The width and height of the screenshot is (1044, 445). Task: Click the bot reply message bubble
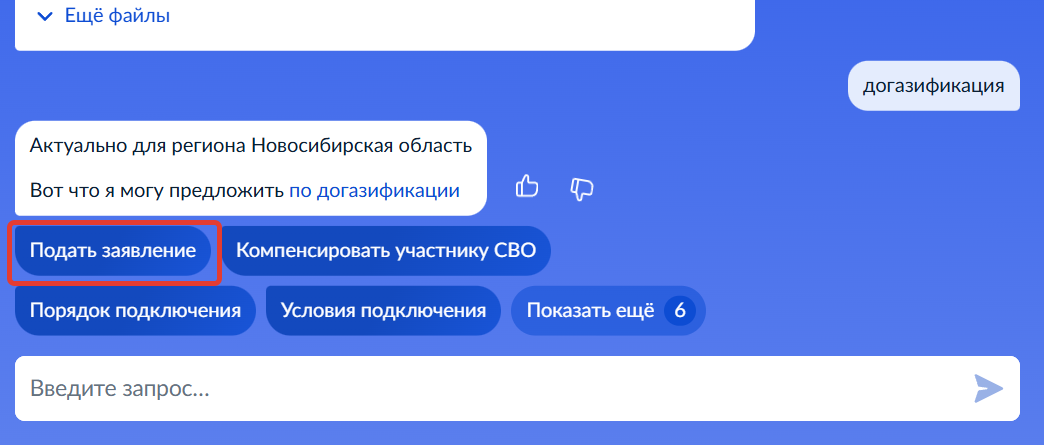250,168
